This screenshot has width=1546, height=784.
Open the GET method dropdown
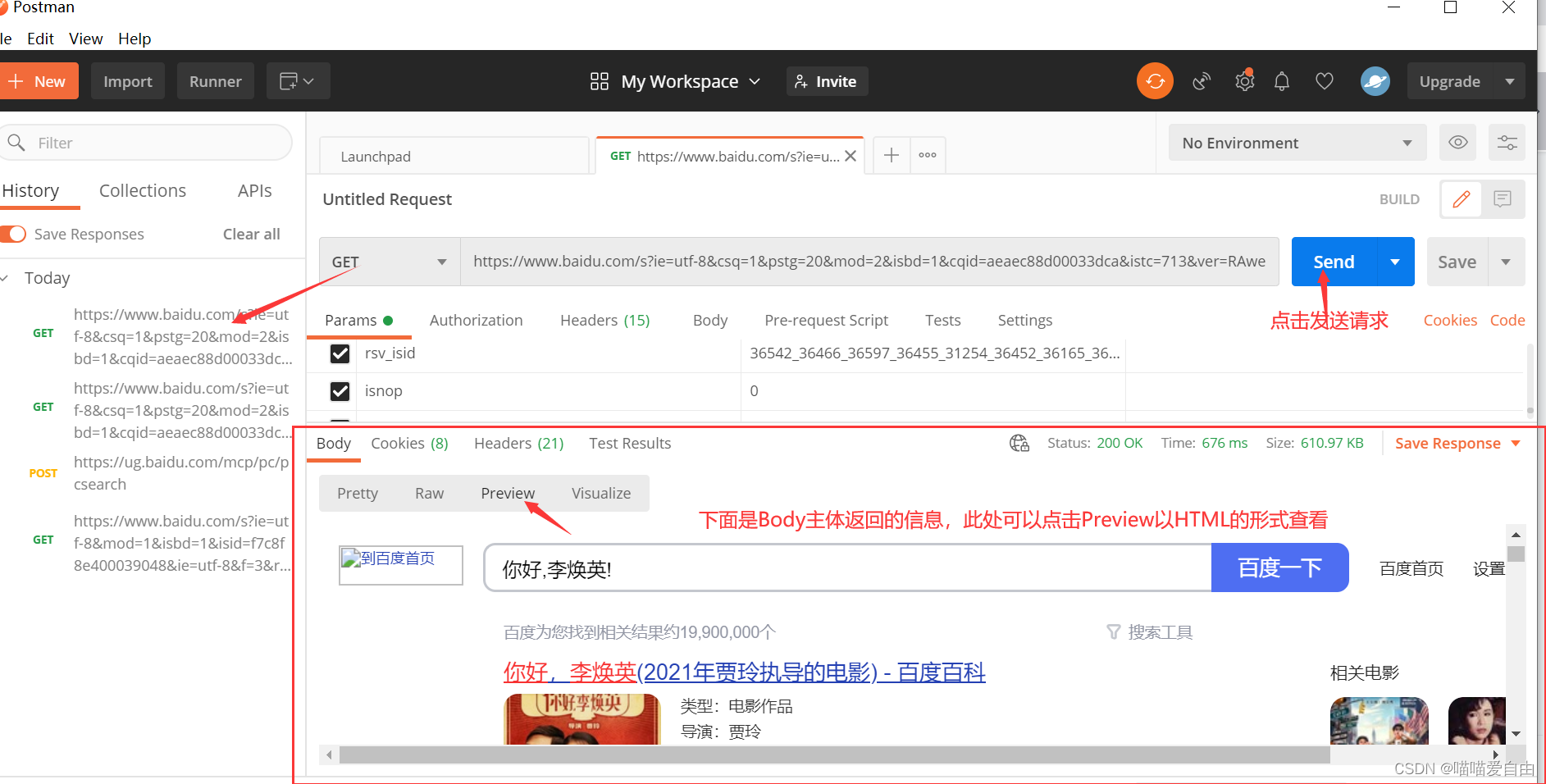click(390, 262)
